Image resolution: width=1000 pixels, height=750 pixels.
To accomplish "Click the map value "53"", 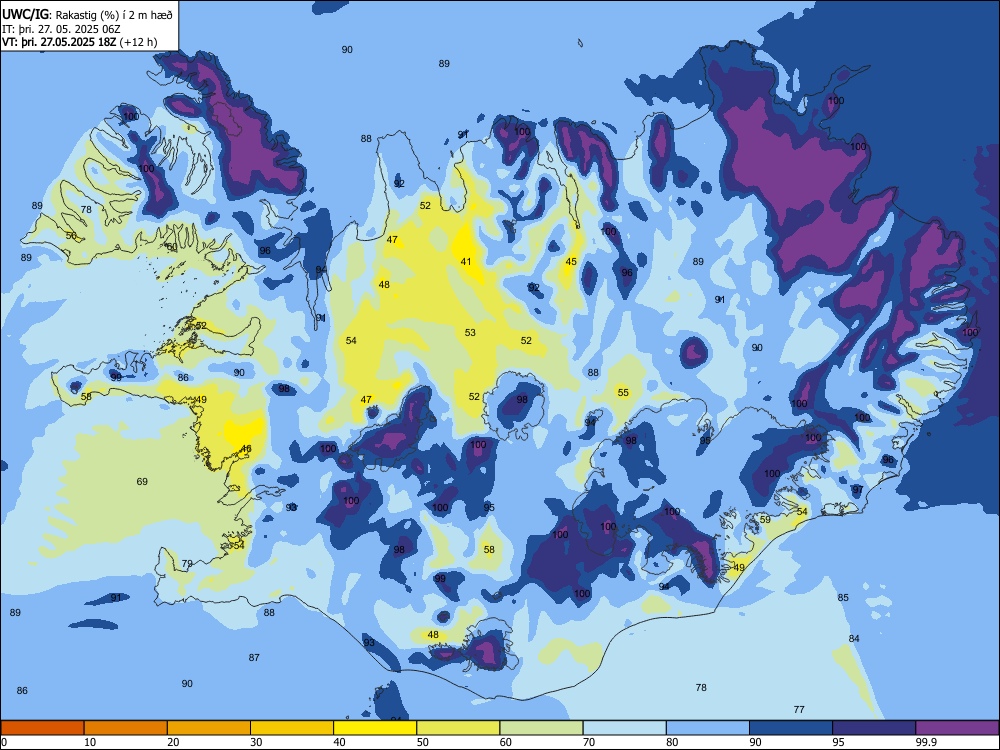I will (470, 332).
